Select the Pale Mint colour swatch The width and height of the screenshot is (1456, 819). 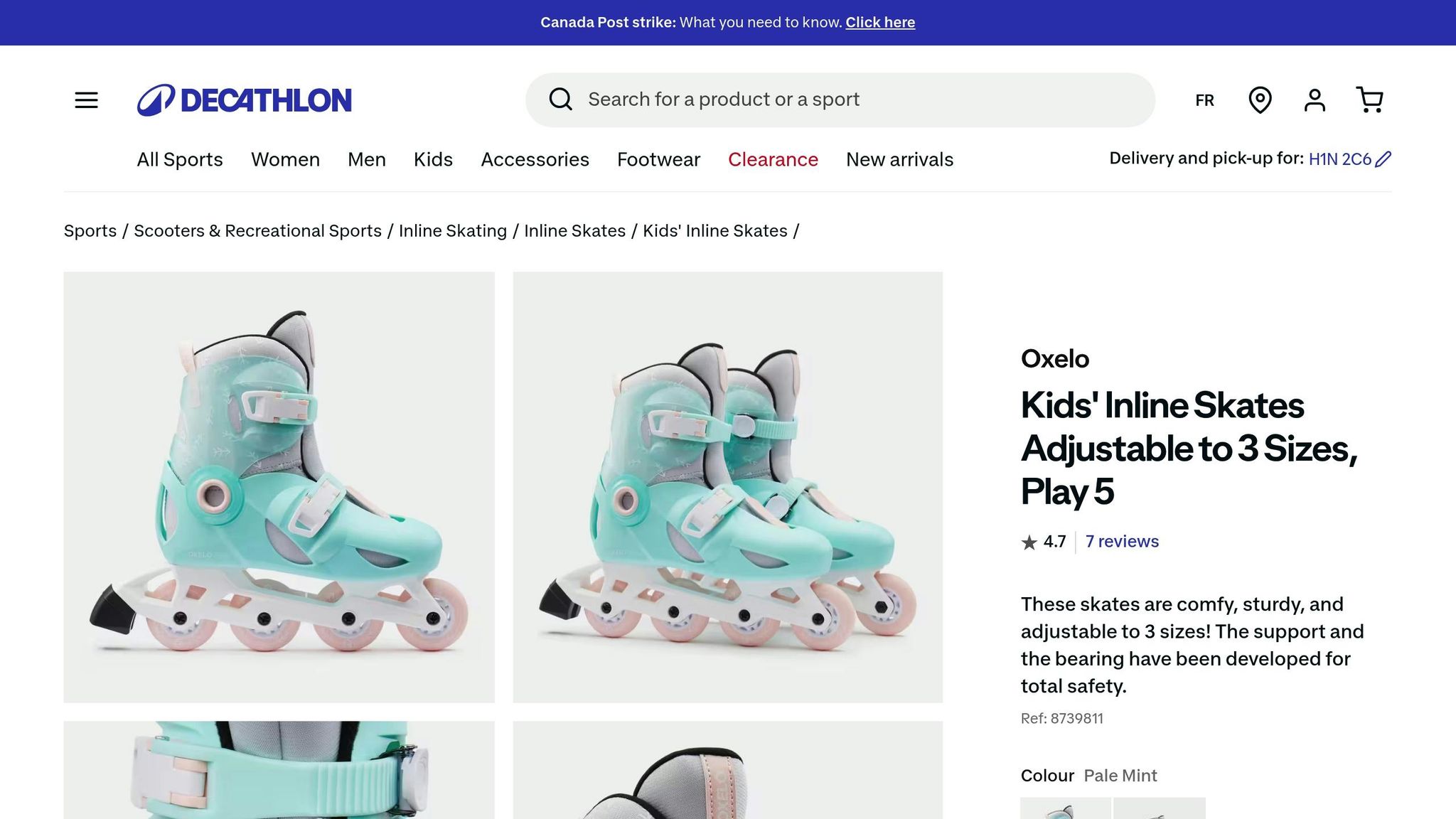(x=1065, y=809)
